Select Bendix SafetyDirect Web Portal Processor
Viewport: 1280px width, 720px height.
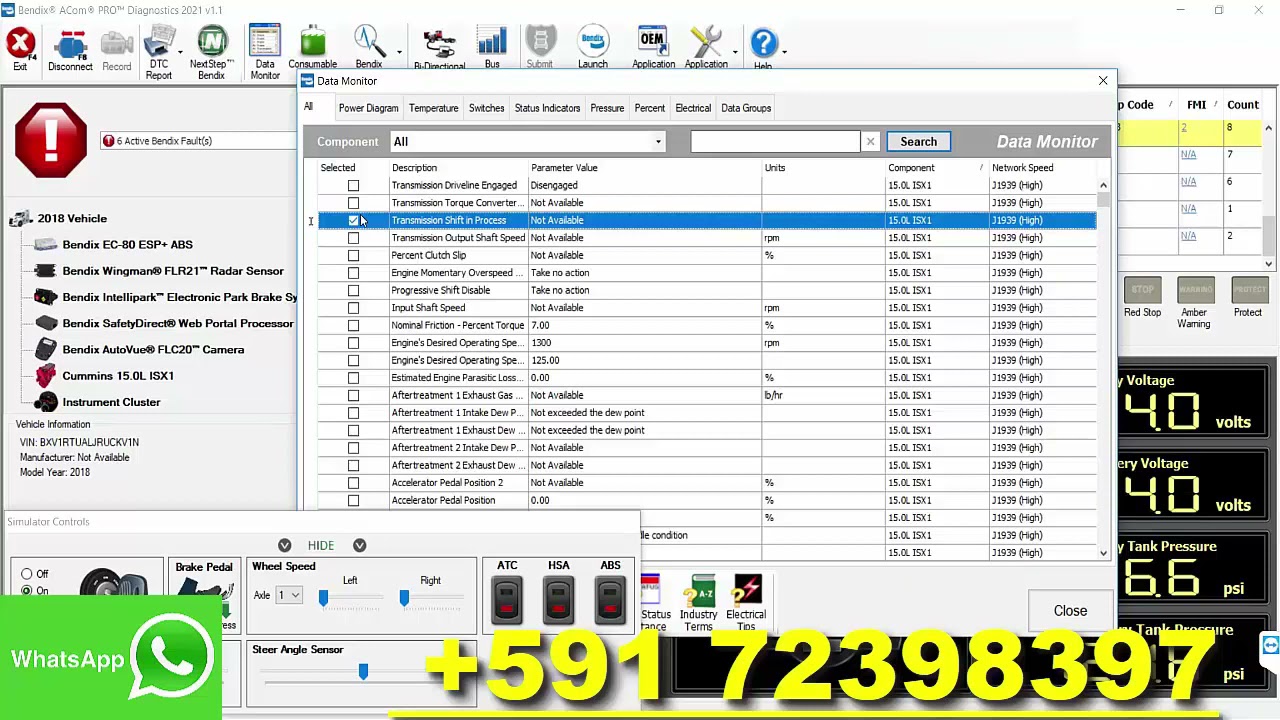pyautogui.click(x=177, y=323)
